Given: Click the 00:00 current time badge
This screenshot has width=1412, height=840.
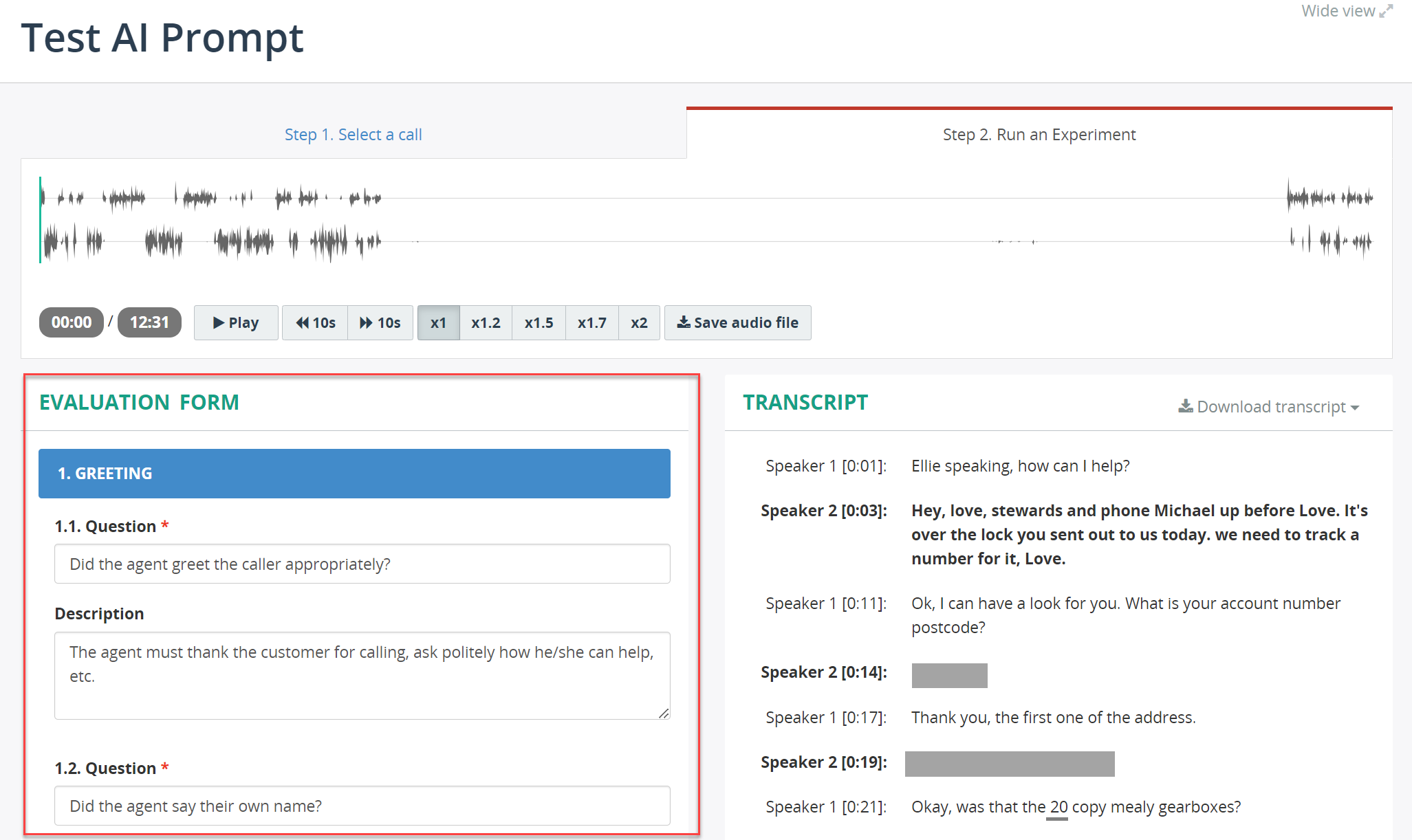Looking at the screenshot, I should [x=72, y=322].
